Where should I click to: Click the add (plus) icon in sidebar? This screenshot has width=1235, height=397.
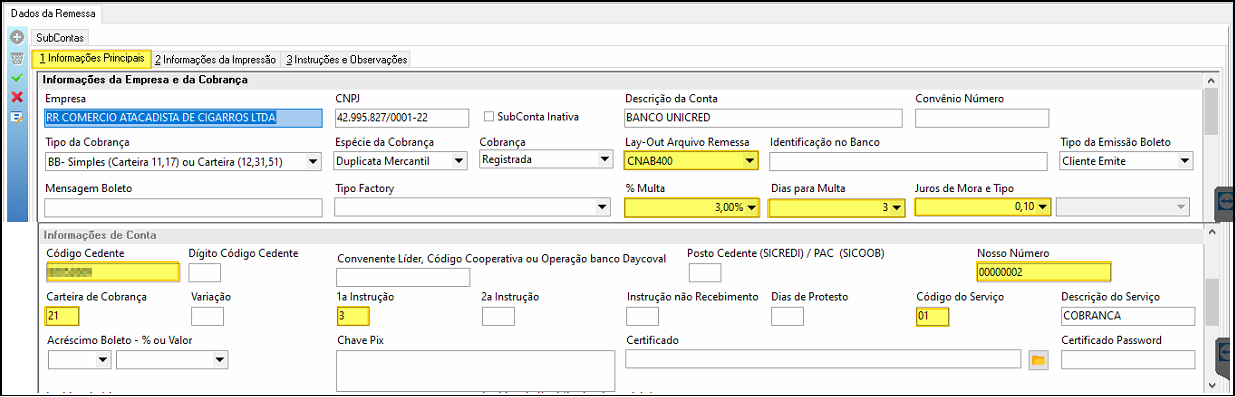[17, 37]
